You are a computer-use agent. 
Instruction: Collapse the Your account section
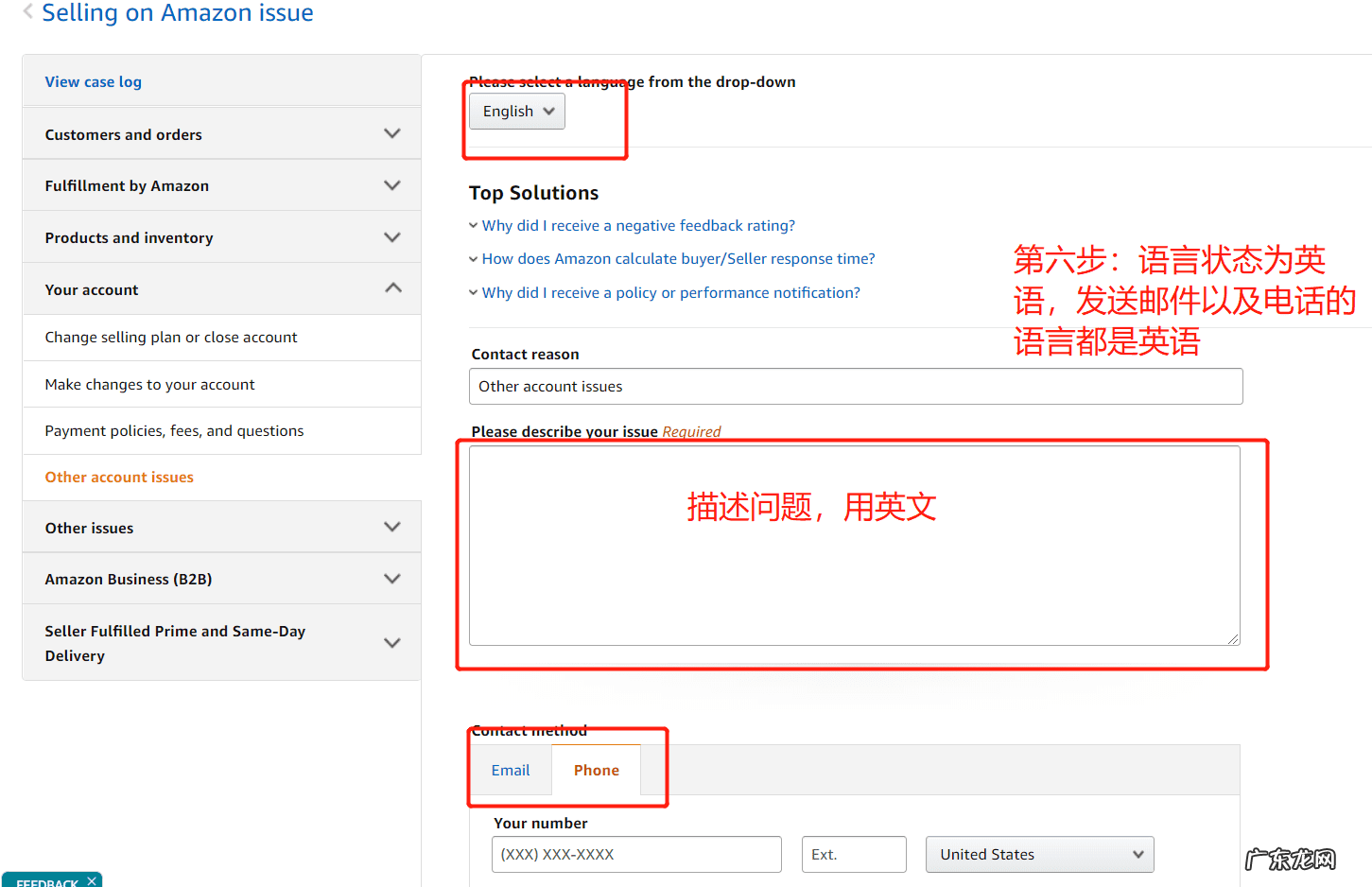tap(392, 288)
